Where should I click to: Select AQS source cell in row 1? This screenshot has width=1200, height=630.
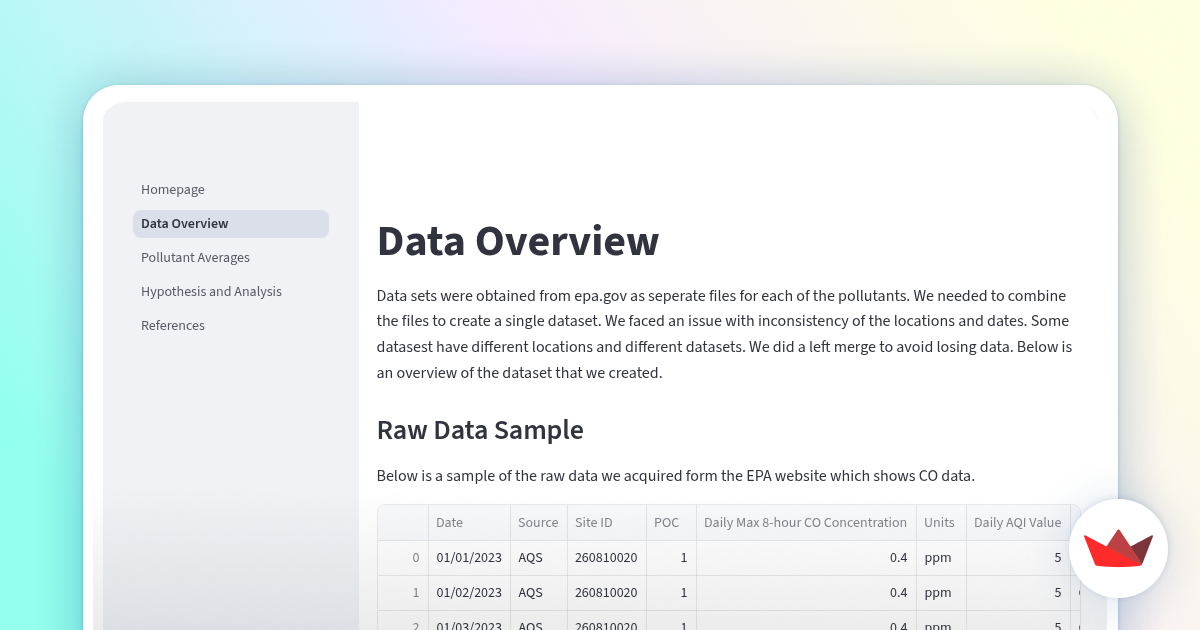coord(538,593)
